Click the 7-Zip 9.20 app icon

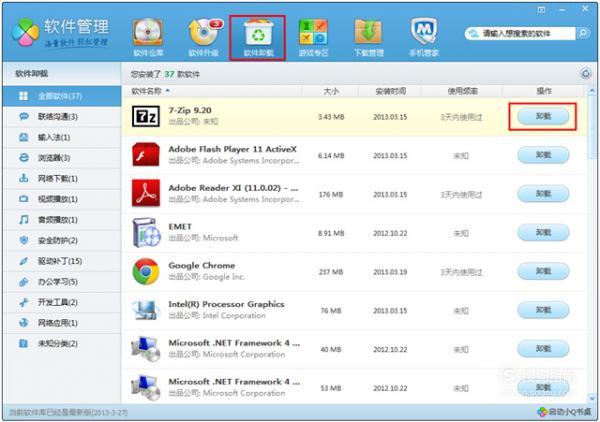146,116
